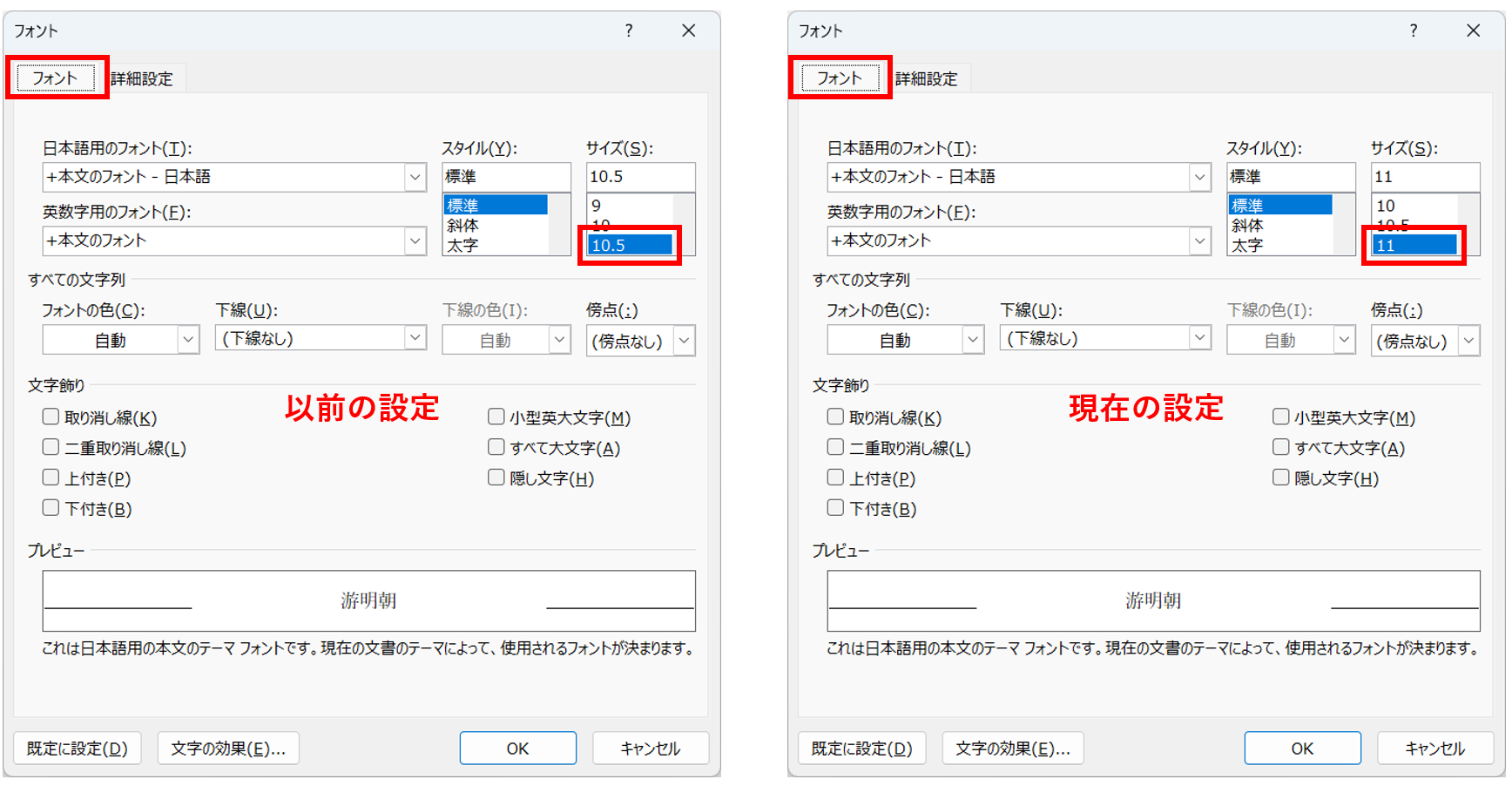The height and width of the screenshot is (786, 1512).
Task: Close the font dialog showing size 10.5
Action: coord(688,30)
